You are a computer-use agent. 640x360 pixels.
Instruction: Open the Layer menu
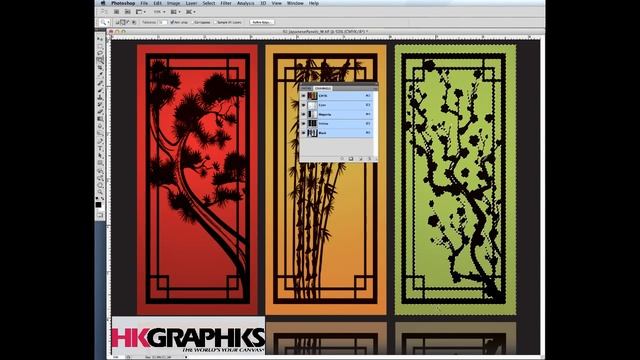(191, 3)
